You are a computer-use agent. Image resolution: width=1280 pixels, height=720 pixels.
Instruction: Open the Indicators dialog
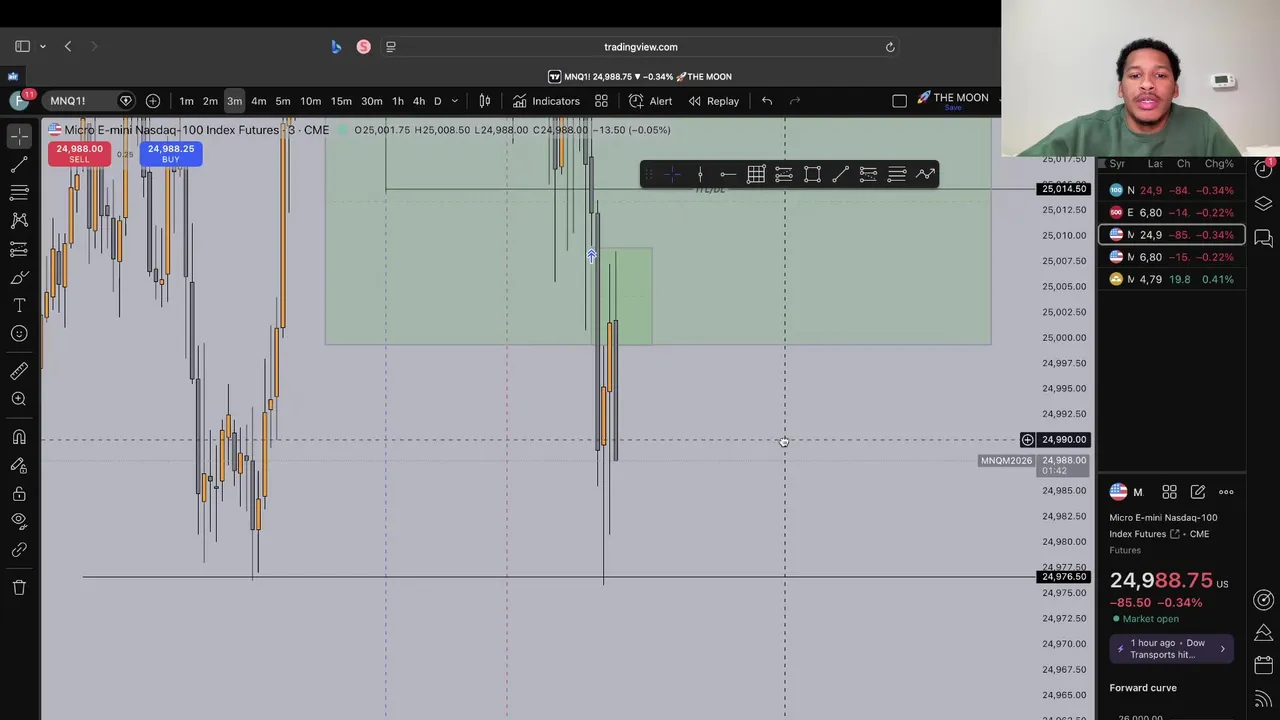[x=546, y=101]
